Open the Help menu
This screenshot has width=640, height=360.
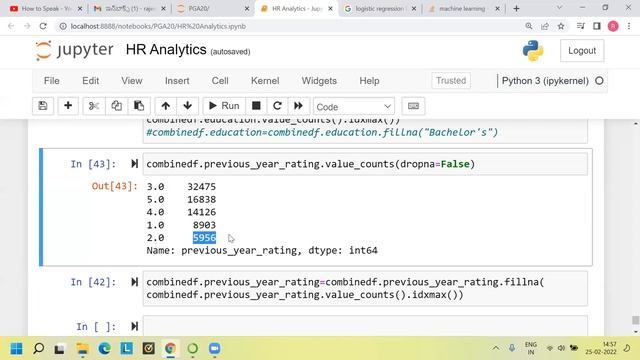tap(369, 81)
